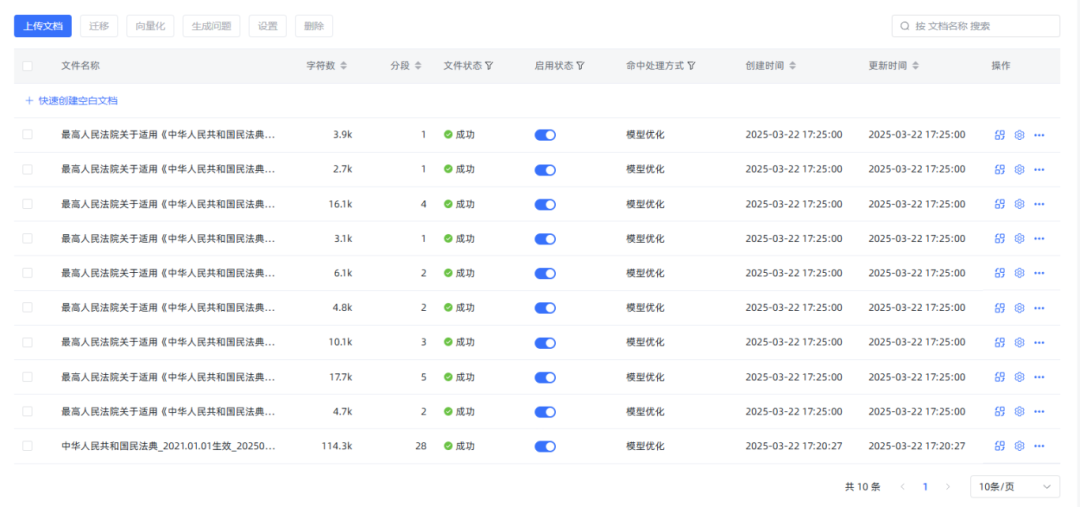Select page number 1 in pagination
The image size is (1080, 507).
[925, 486]
